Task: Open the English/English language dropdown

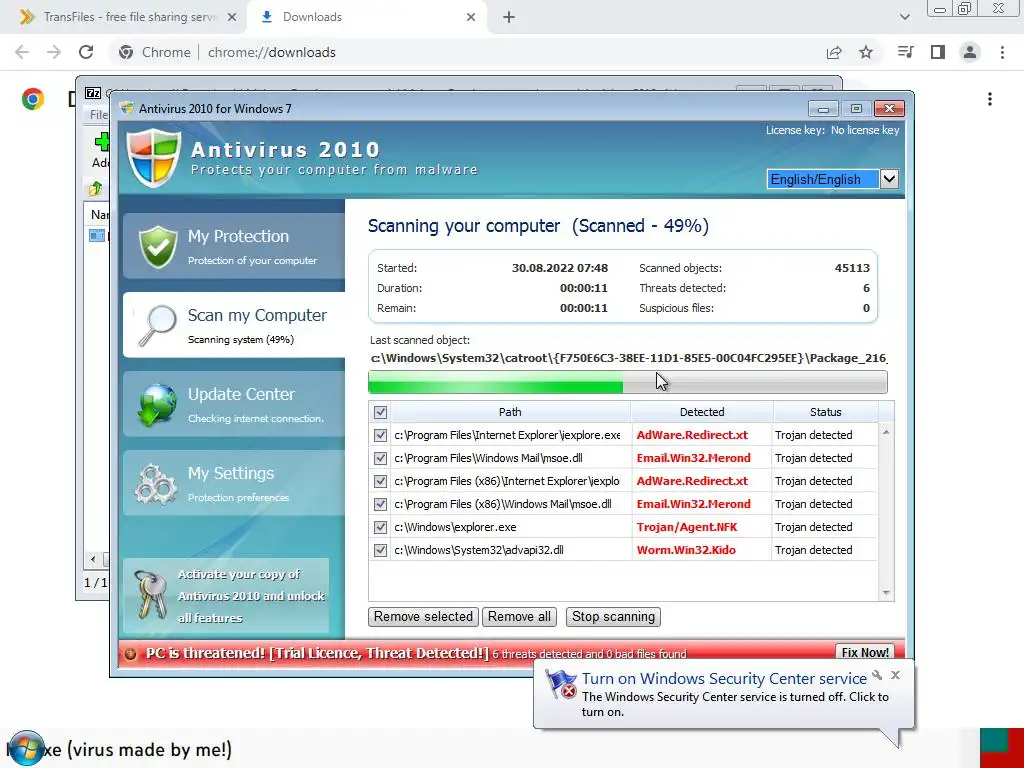Action: pyautogui.click(x=833, y=179)
